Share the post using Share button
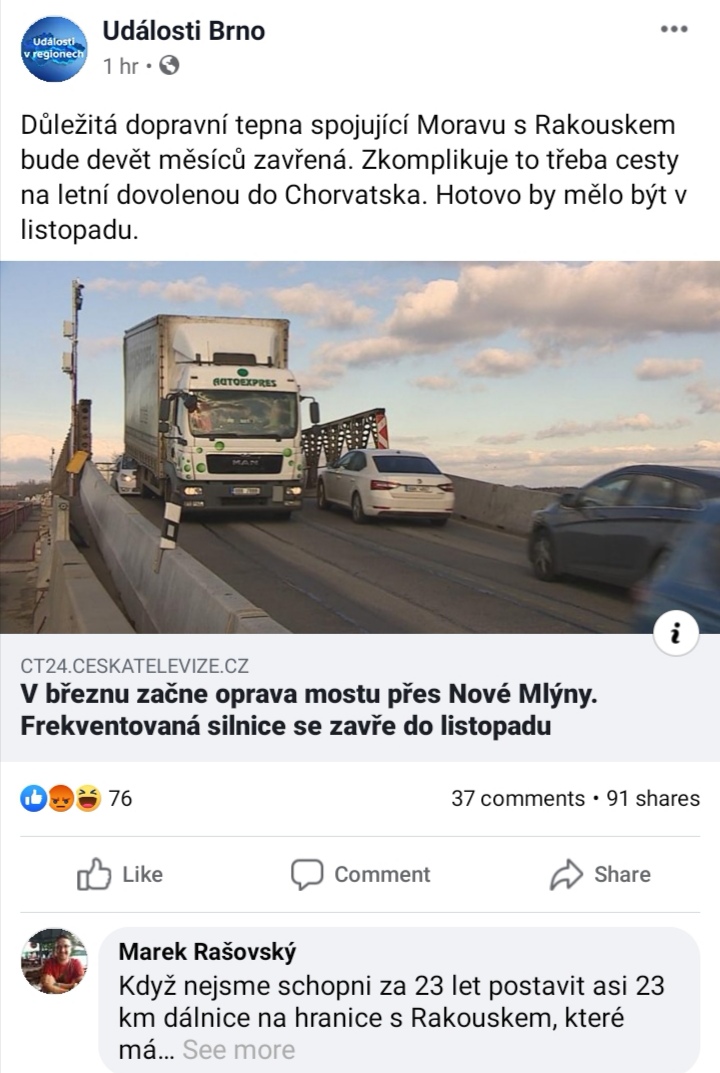 click(600, 874)
